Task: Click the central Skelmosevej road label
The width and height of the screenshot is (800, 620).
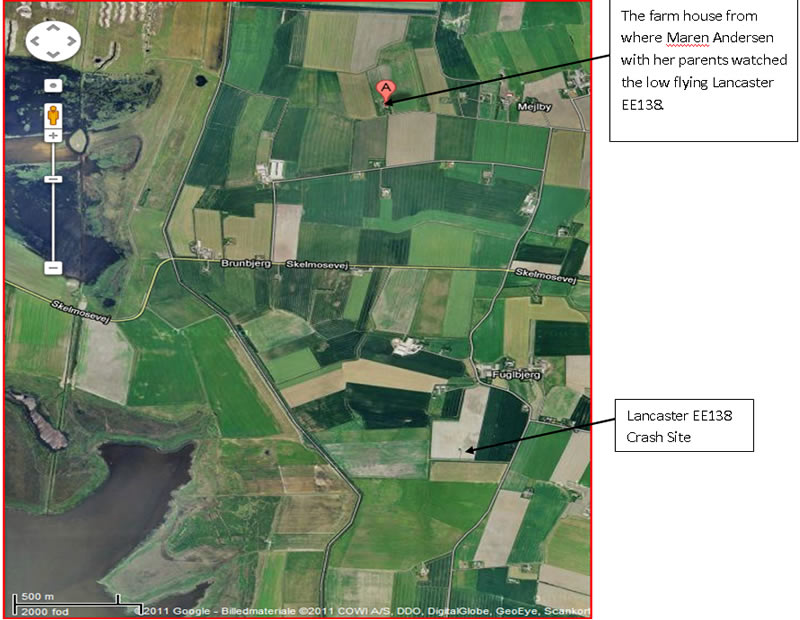Action: (317, 264)
